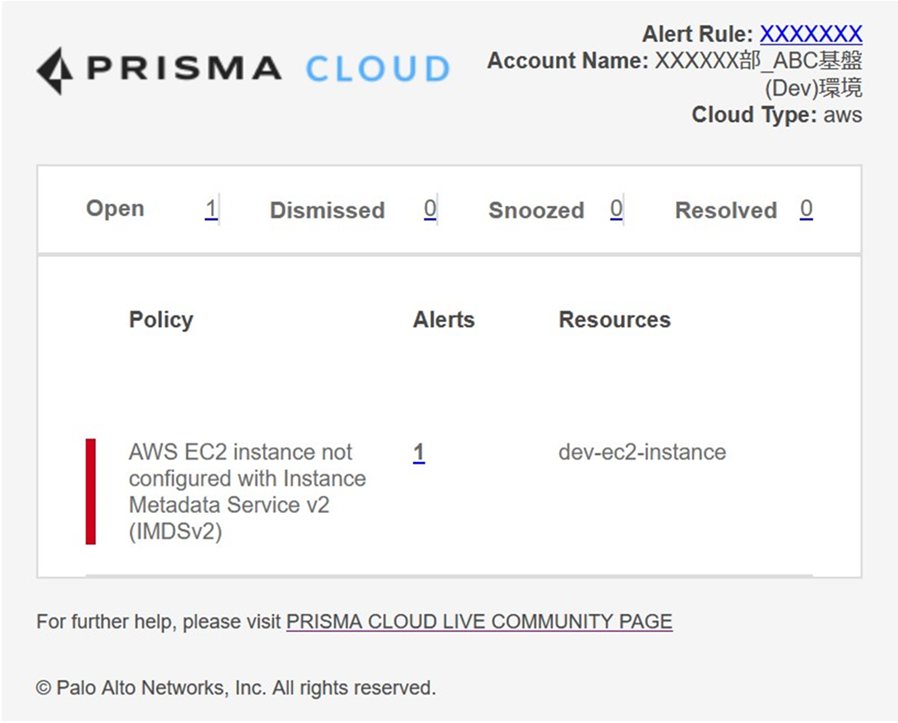The image size is (898, 723).
Task: Click the dev-ec2-instance resource name
Action: point(642,452)
